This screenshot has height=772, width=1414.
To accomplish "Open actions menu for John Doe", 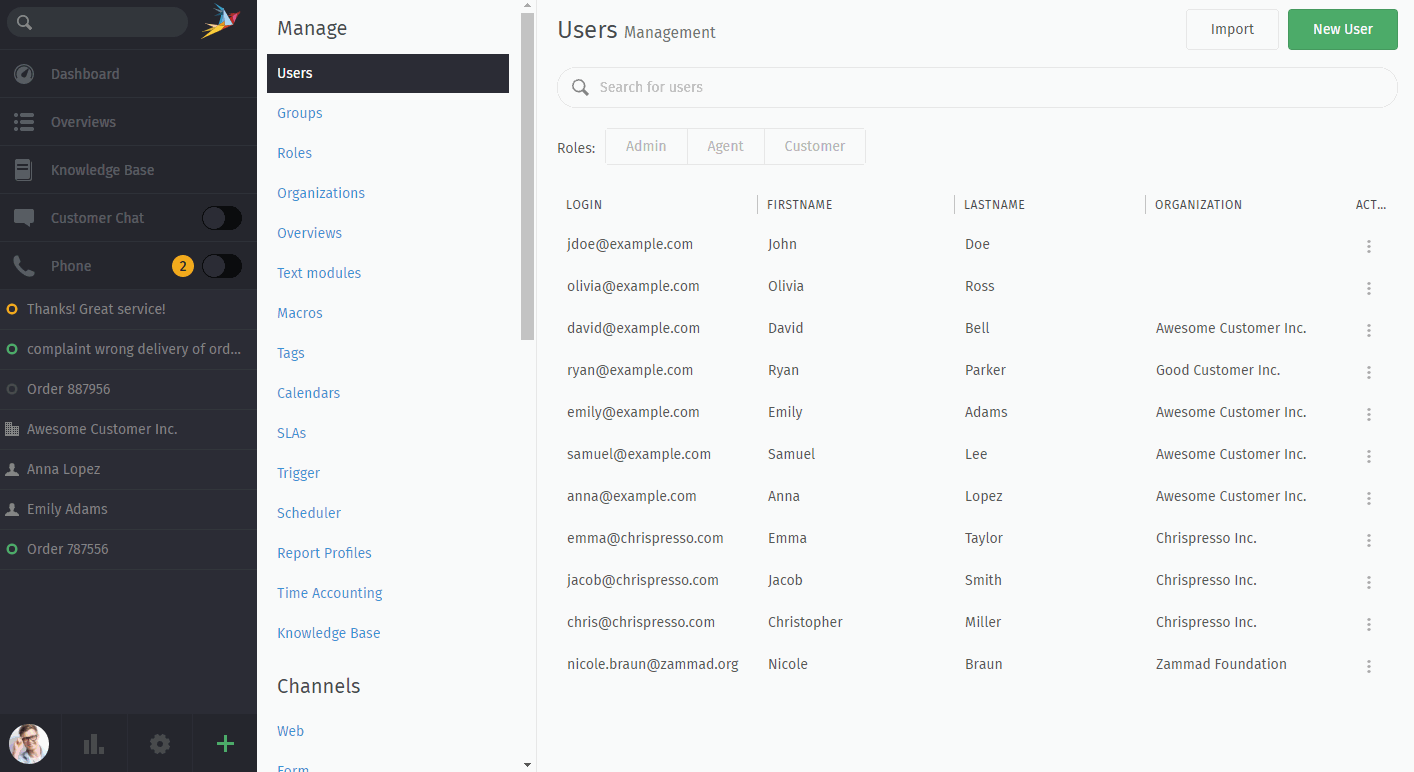I will click(1368, 246).
